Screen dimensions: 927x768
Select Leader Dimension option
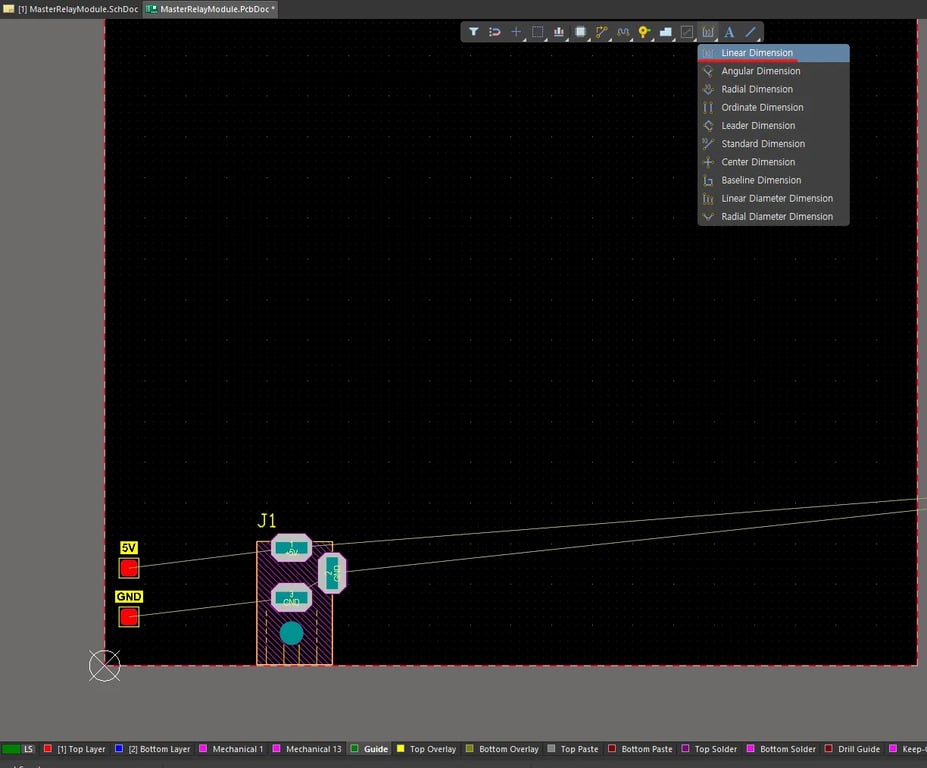click(x=774, y=125)
